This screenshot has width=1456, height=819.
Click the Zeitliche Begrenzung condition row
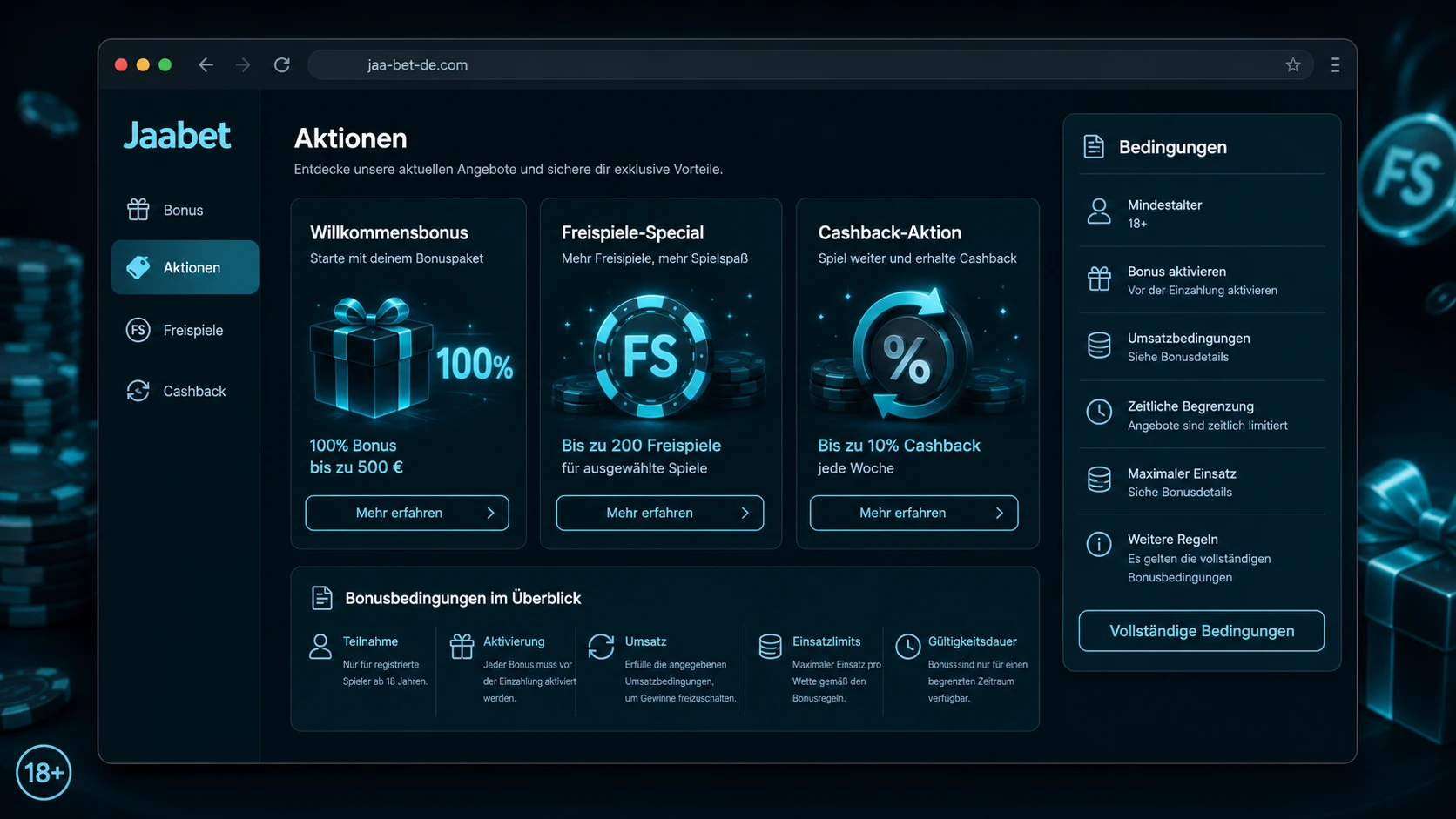tap(1202, 414)
